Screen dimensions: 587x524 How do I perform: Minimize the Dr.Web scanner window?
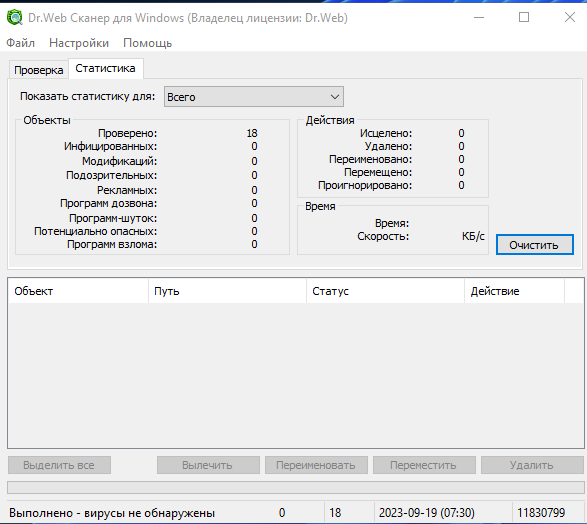coord(479,17)
